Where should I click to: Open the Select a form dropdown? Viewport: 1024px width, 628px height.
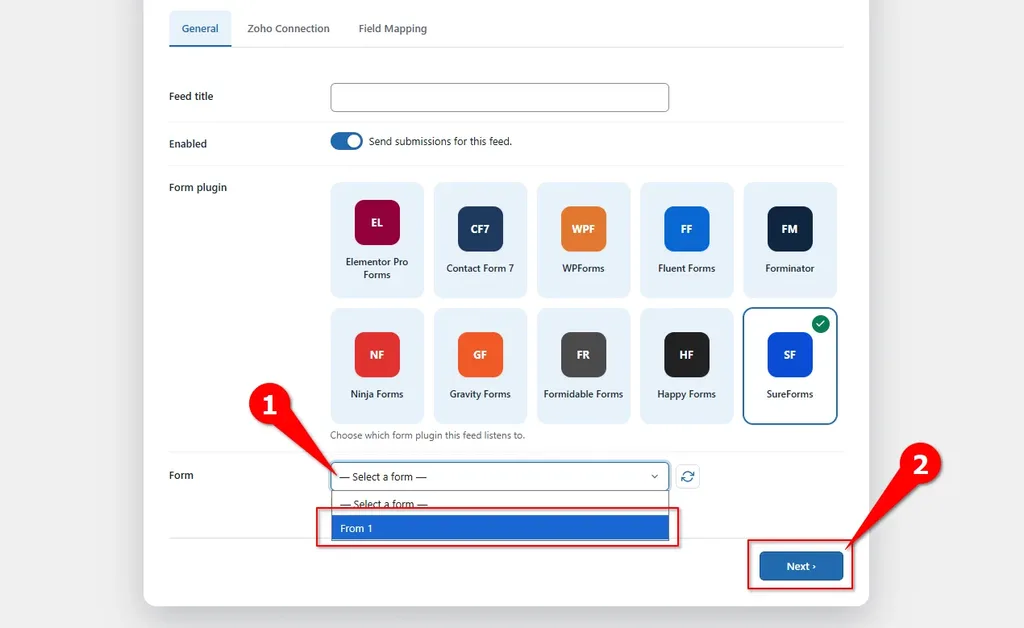click(500, 477)
